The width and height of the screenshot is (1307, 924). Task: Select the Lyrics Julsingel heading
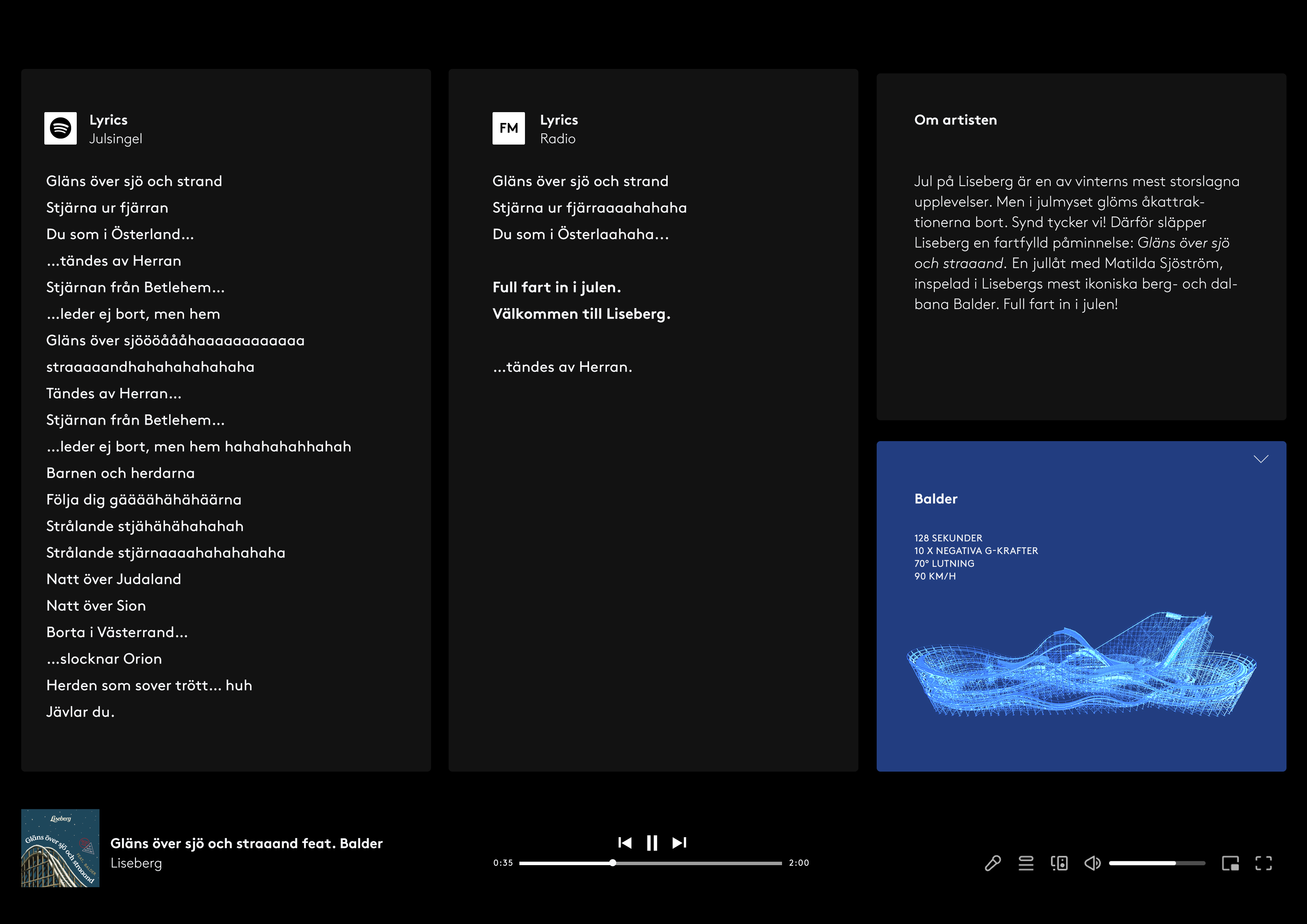point(115,129)
